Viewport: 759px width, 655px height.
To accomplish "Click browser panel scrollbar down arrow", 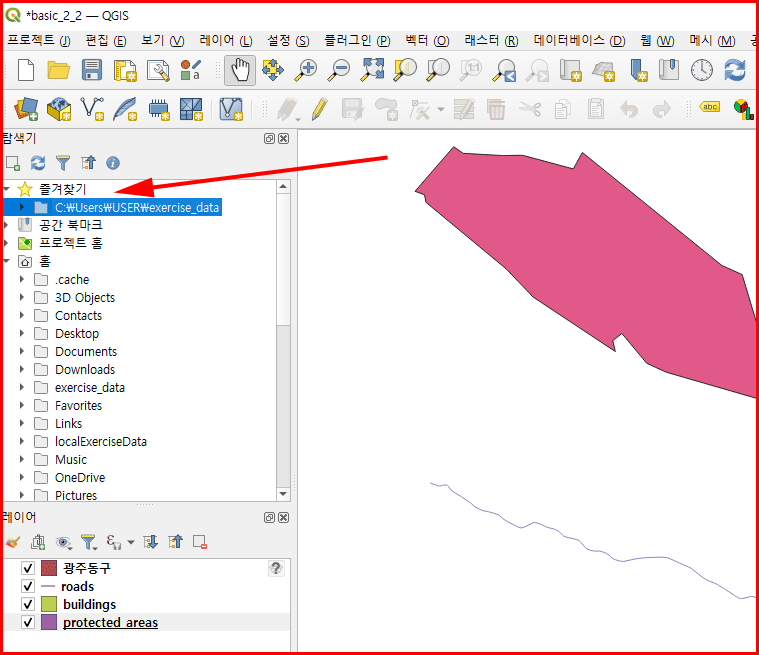I will pos(283,494).
